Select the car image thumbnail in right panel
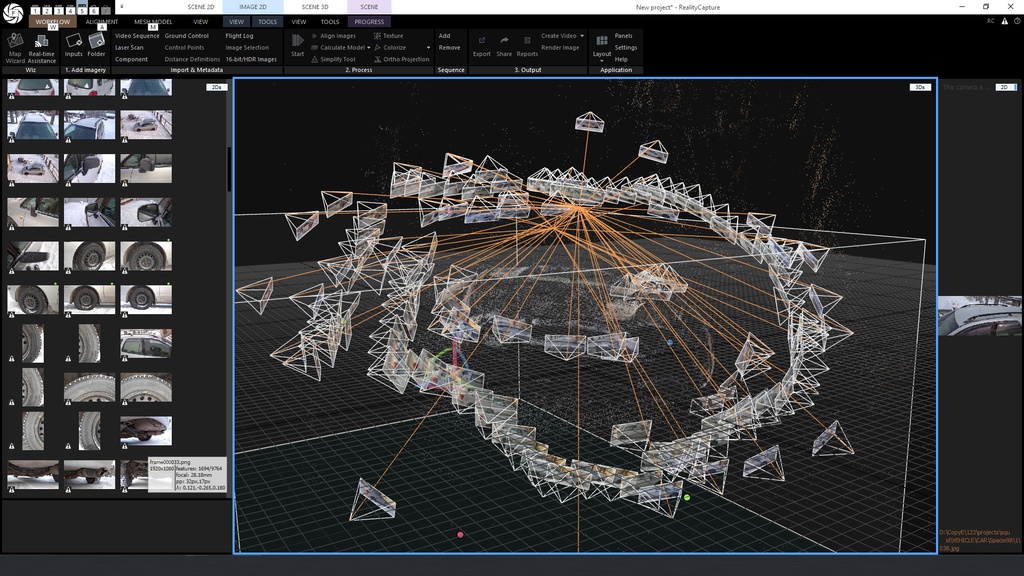 point(980,315)
